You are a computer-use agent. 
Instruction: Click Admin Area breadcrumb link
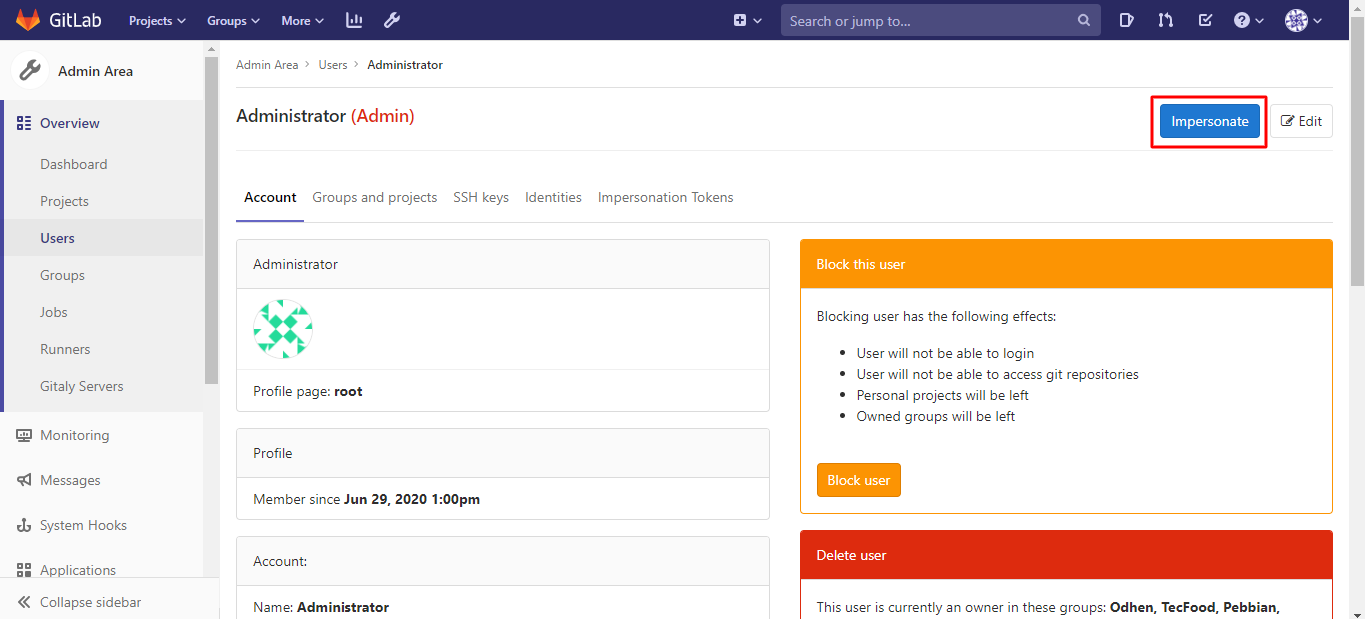(267, 65)
